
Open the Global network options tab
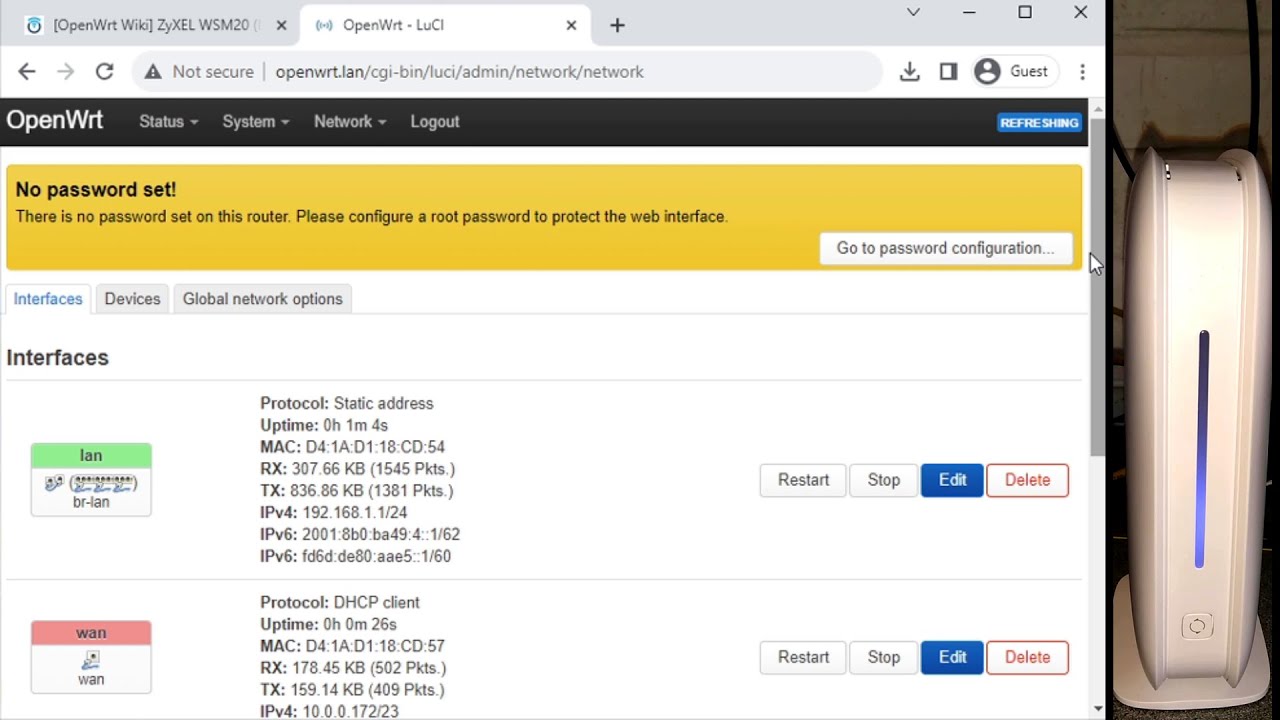click(262, 299)
